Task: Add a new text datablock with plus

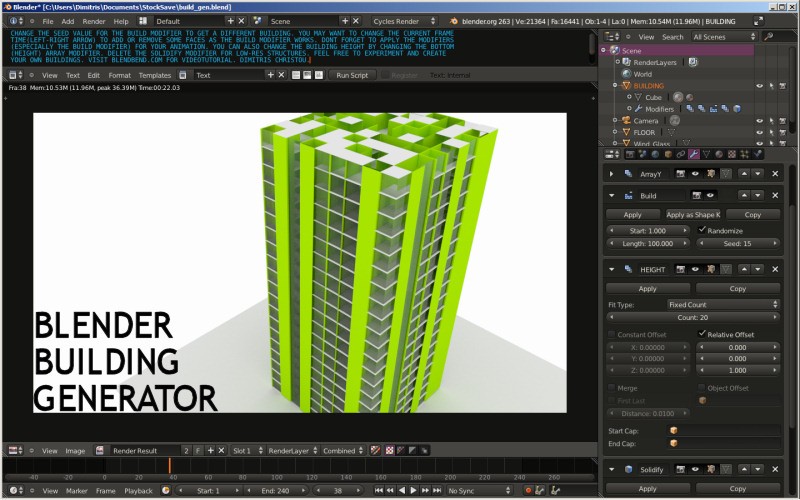Action: click(x=270, y=75)
